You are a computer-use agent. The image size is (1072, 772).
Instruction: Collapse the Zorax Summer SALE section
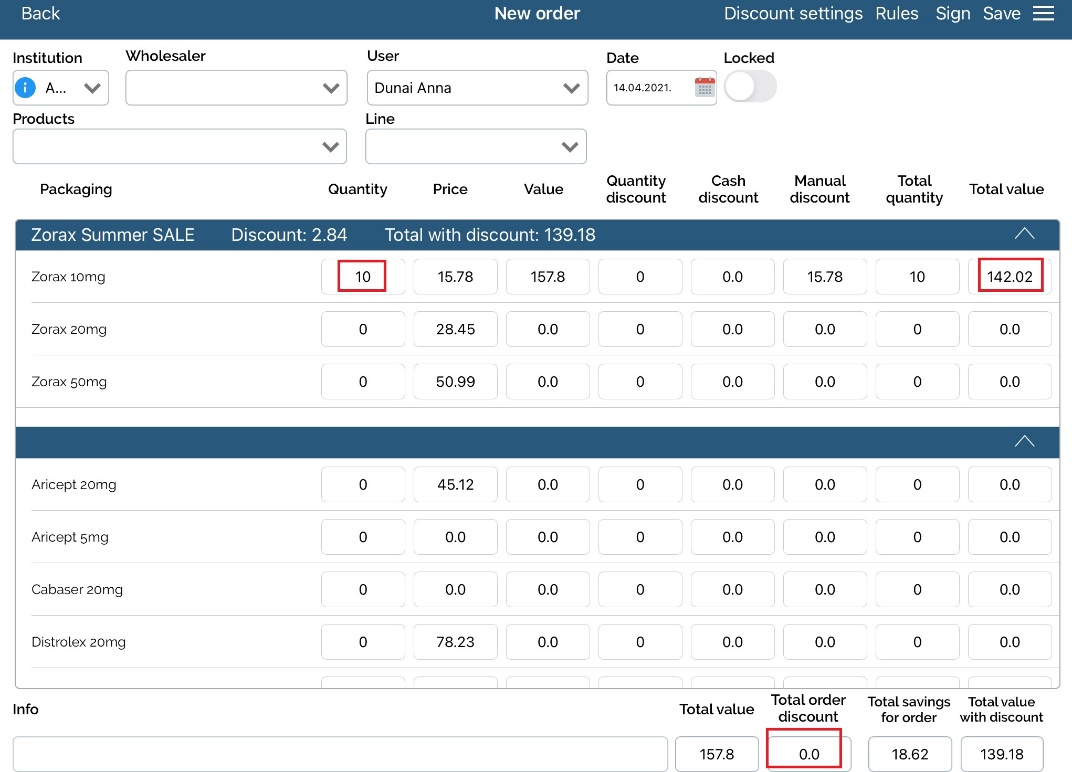1024,234
